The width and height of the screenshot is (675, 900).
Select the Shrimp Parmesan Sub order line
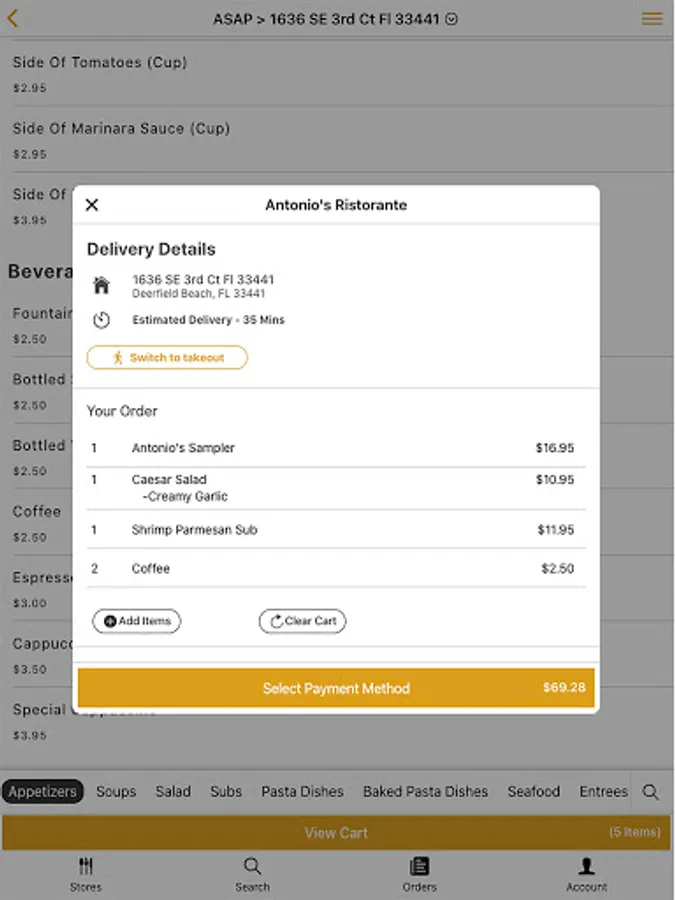pyautogui.click(x=336, y=530)
